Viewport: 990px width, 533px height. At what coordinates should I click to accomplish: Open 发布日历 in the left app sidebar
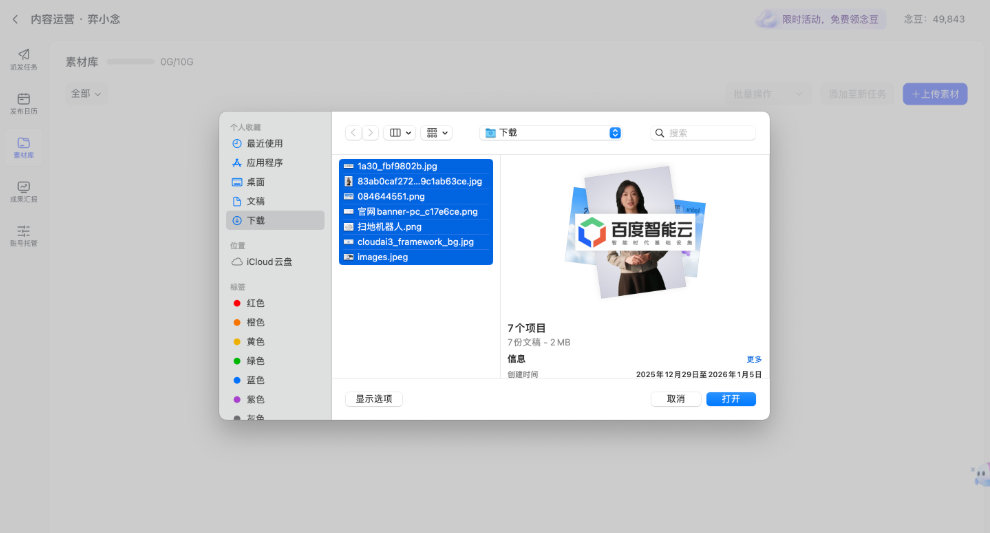click(24, 104)
